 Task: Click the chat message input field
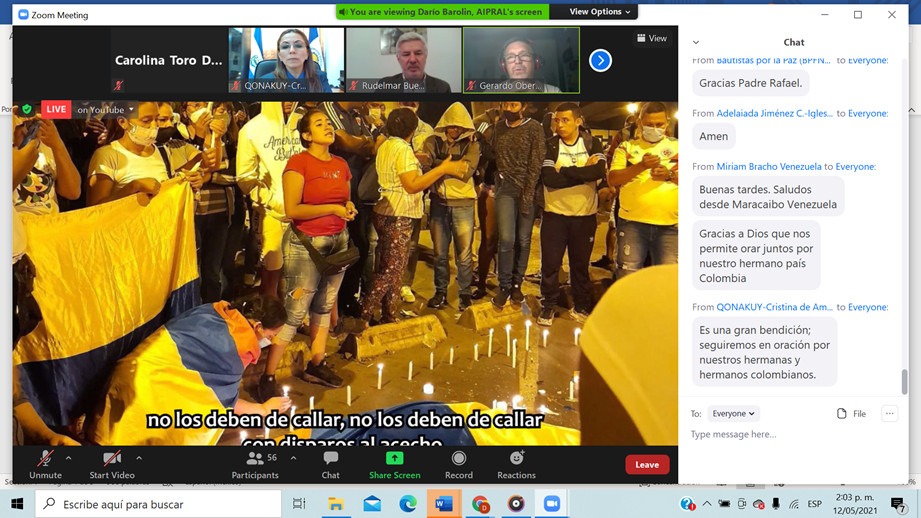790,434
